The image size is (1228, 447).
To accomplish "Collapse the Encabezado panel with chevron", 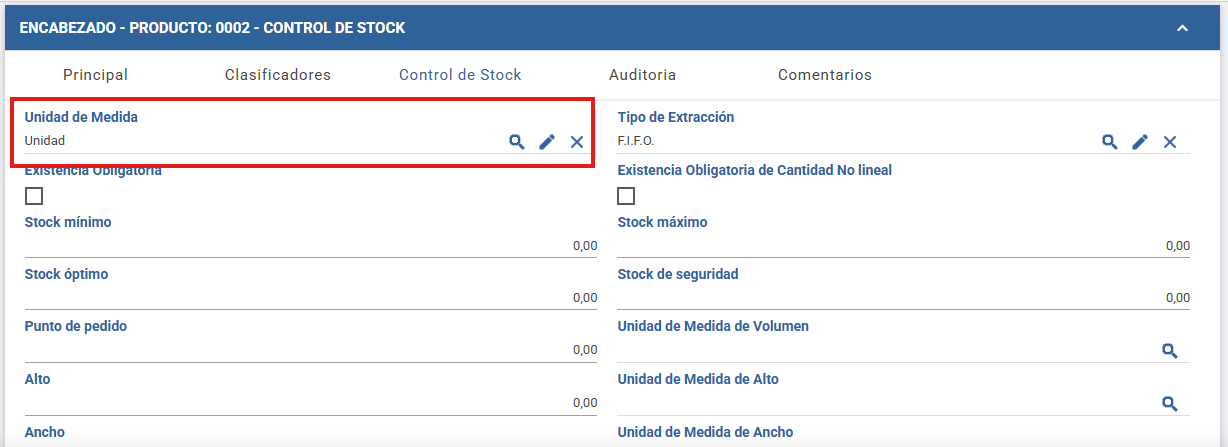I will pyautogui.click(x=1182, y=28).
